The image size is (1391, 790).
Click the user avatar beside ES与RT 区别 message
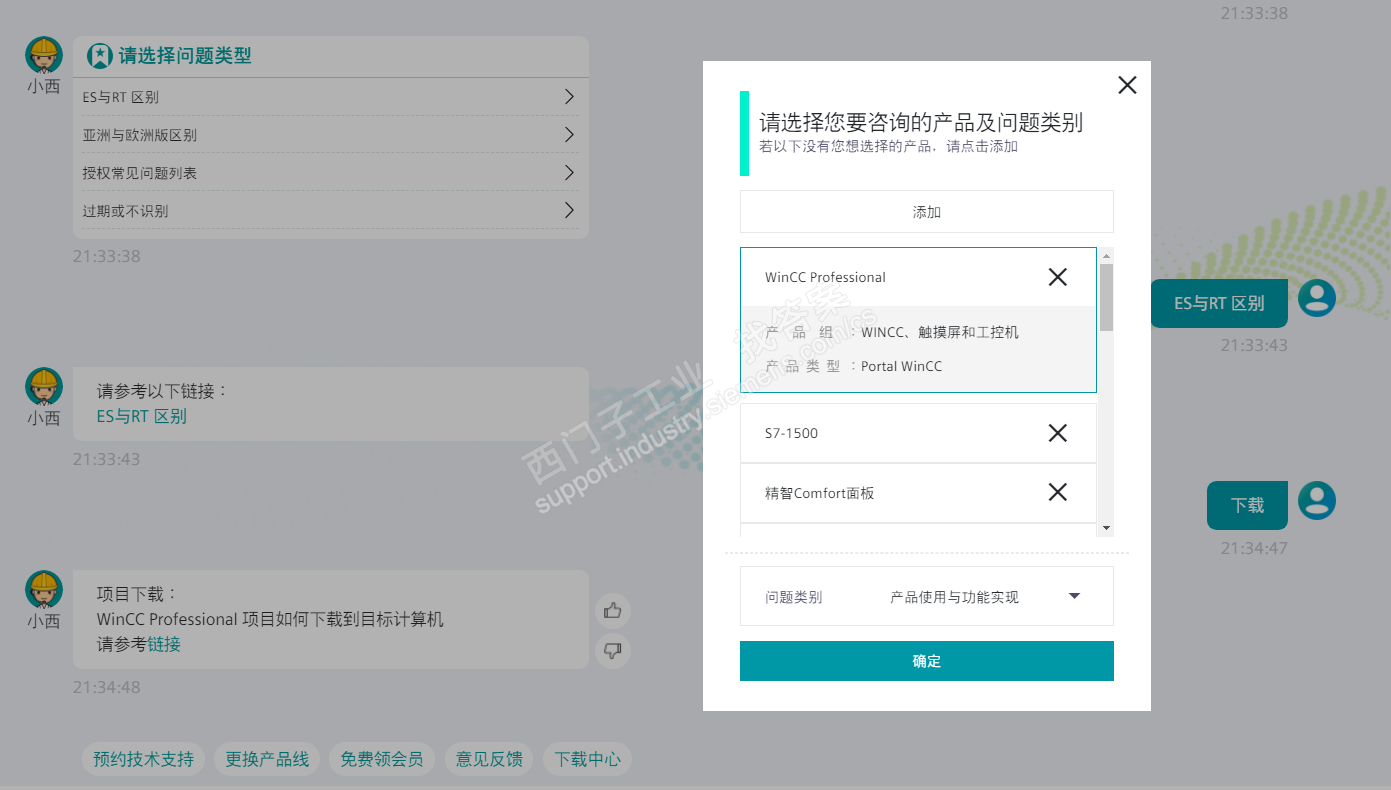[1317, 298]
